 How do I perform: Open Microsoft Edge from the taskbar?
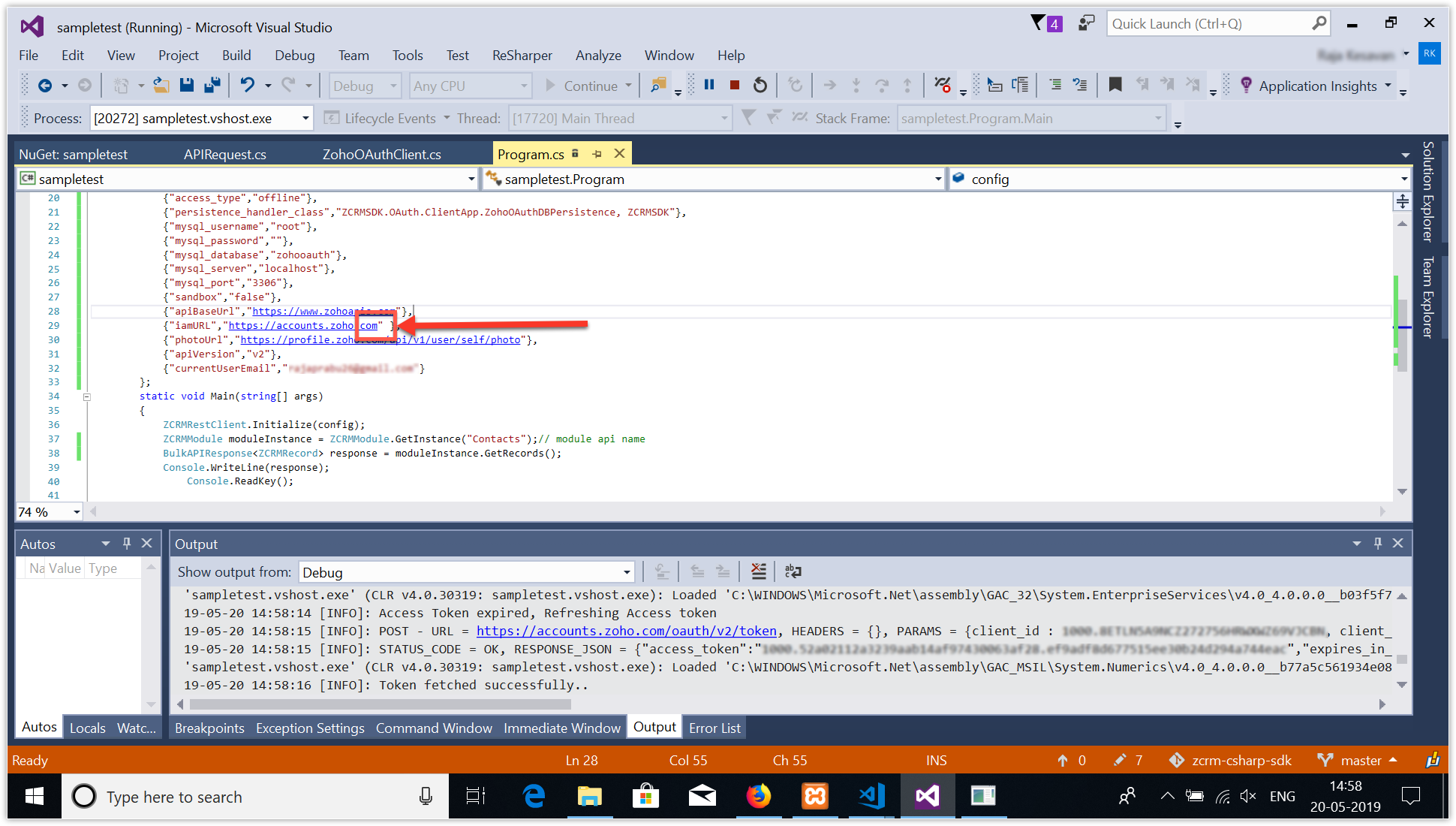(534, 796)
